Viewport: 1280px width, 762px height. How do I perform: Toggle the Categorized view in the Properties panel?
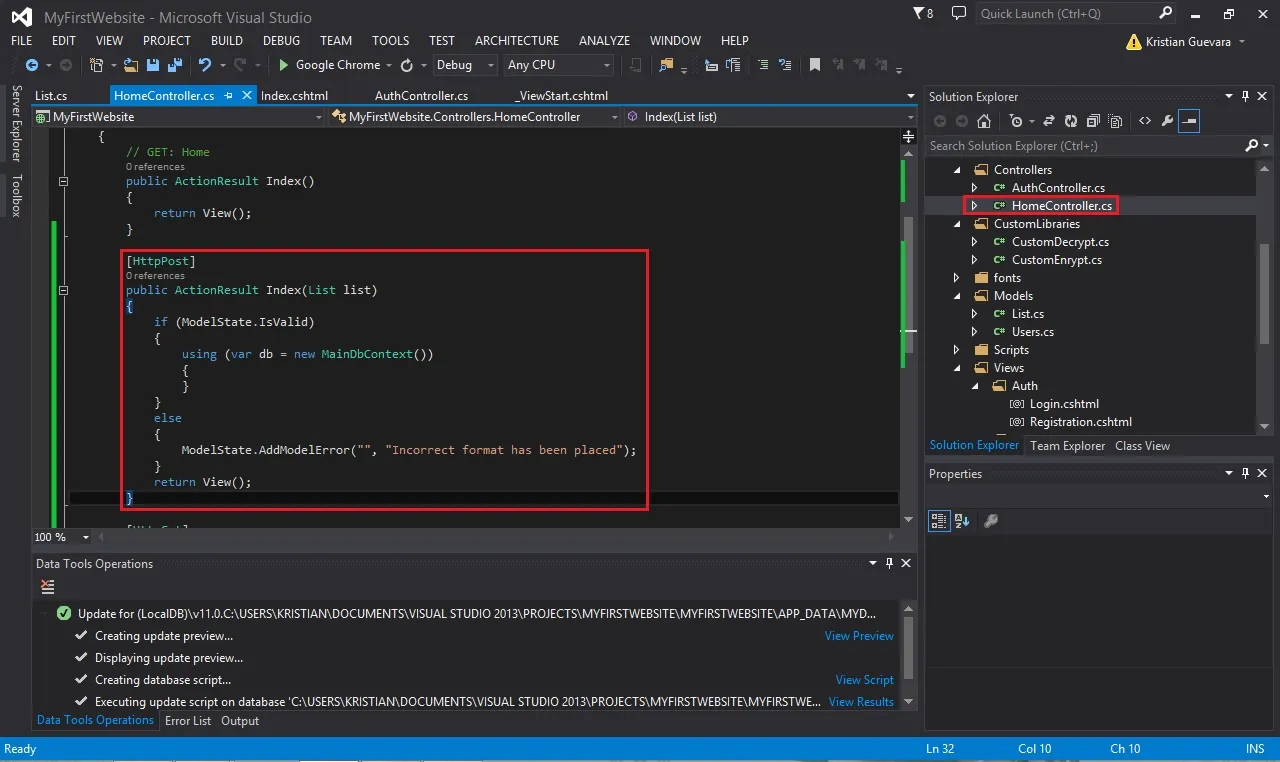point(938,521)
